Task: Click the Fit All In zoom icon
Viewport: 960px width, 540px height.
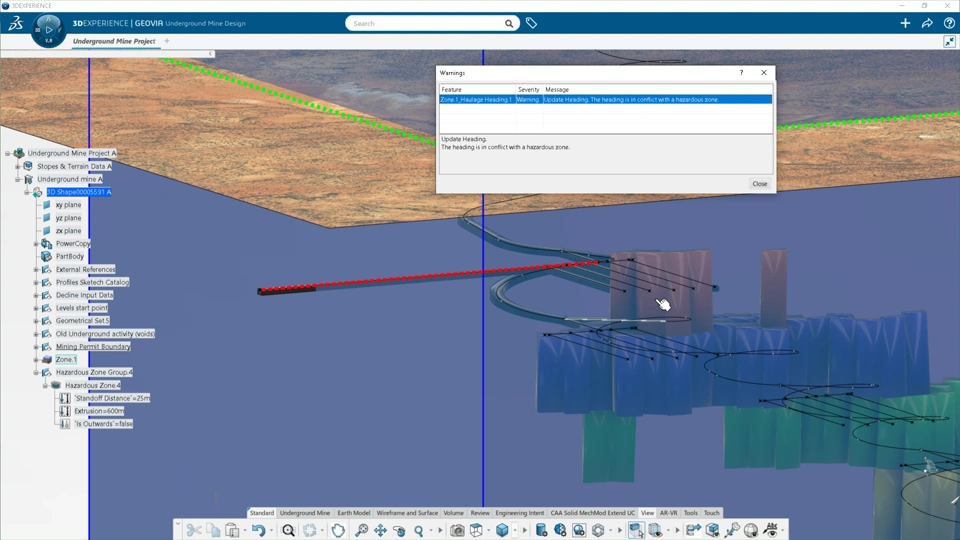Action: pos(361,530)
